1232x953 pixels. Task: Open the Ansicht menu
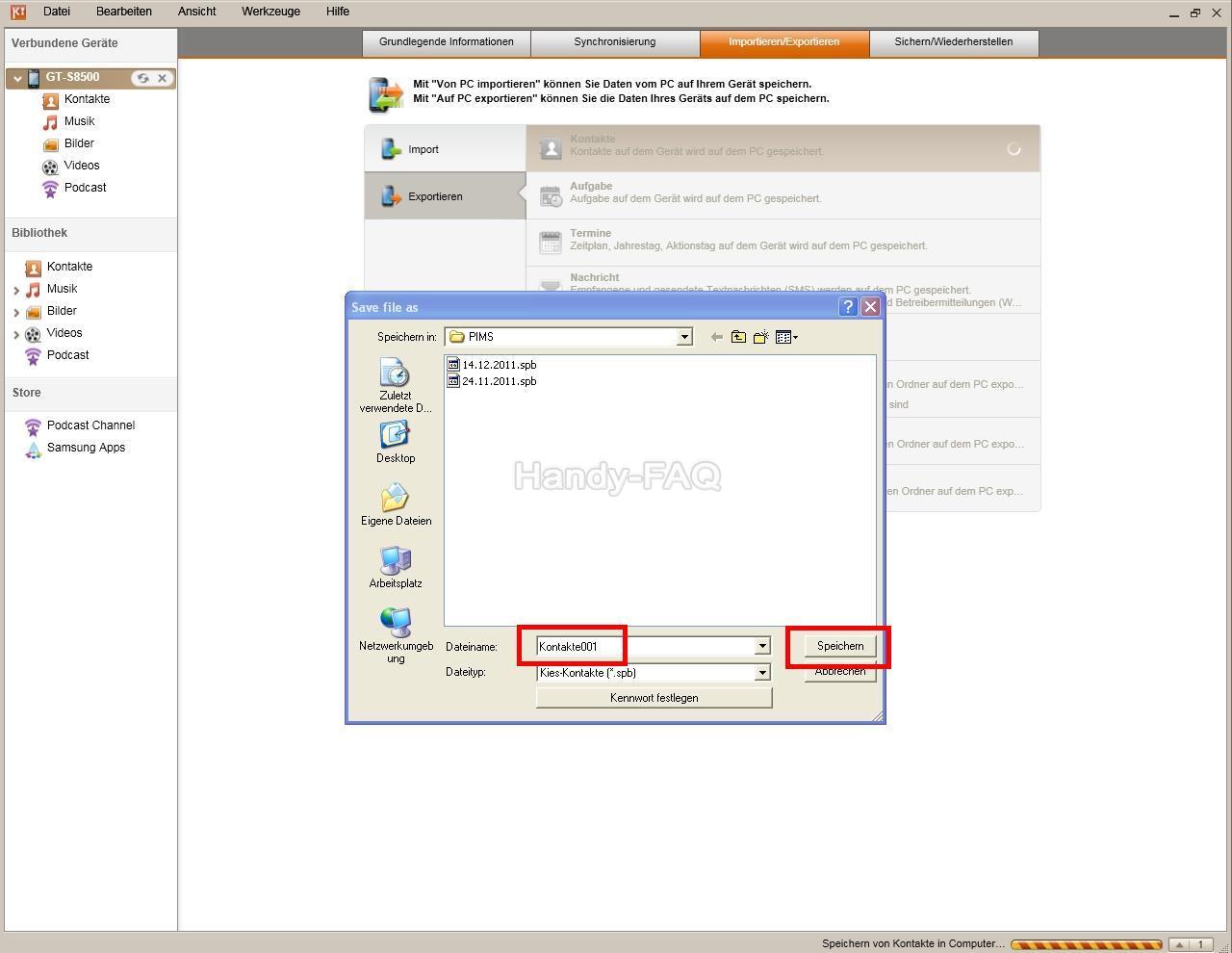196,12
